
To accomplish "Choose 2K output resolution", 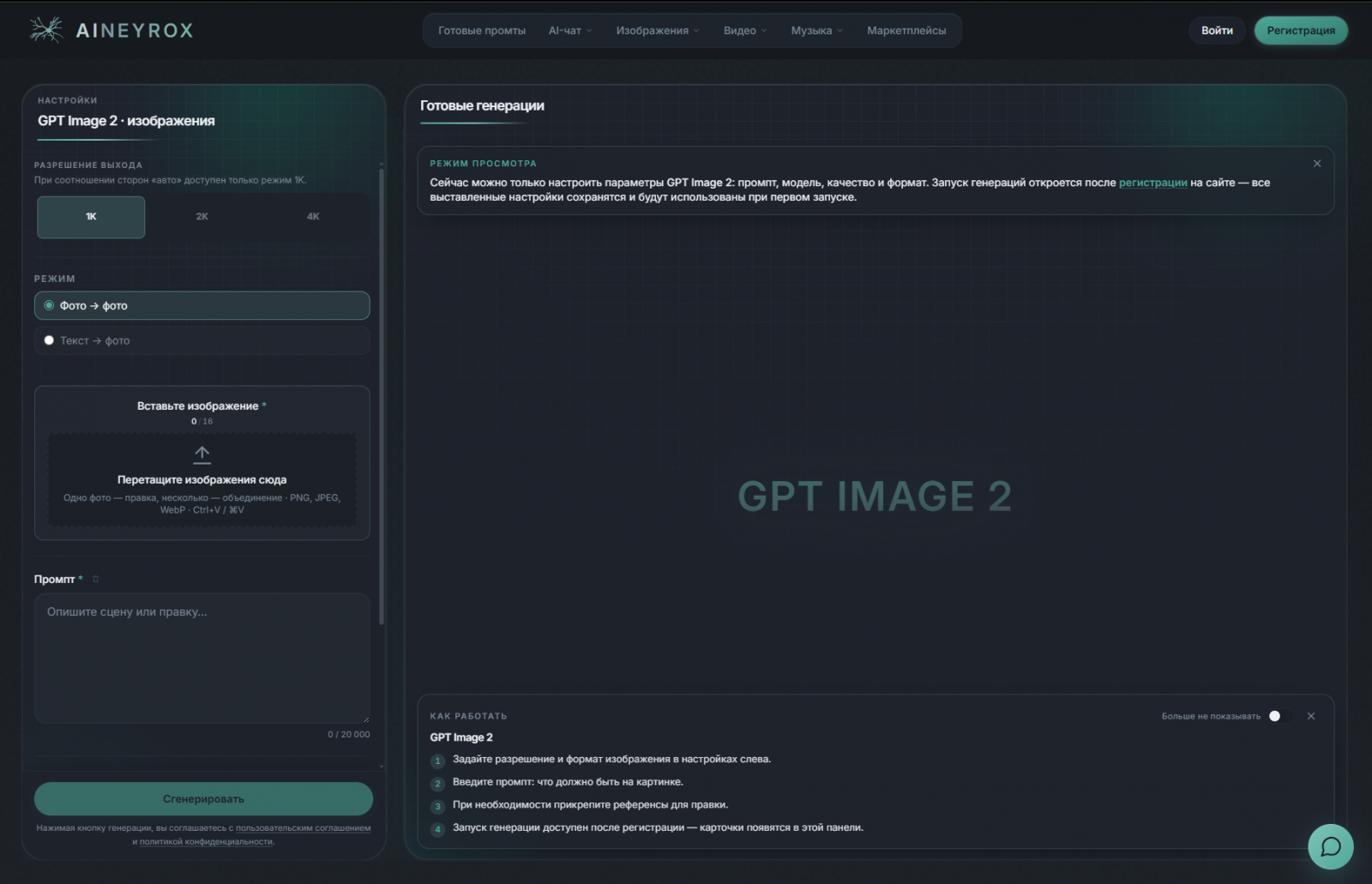I will pyautogui.click(x=202, y=217).
